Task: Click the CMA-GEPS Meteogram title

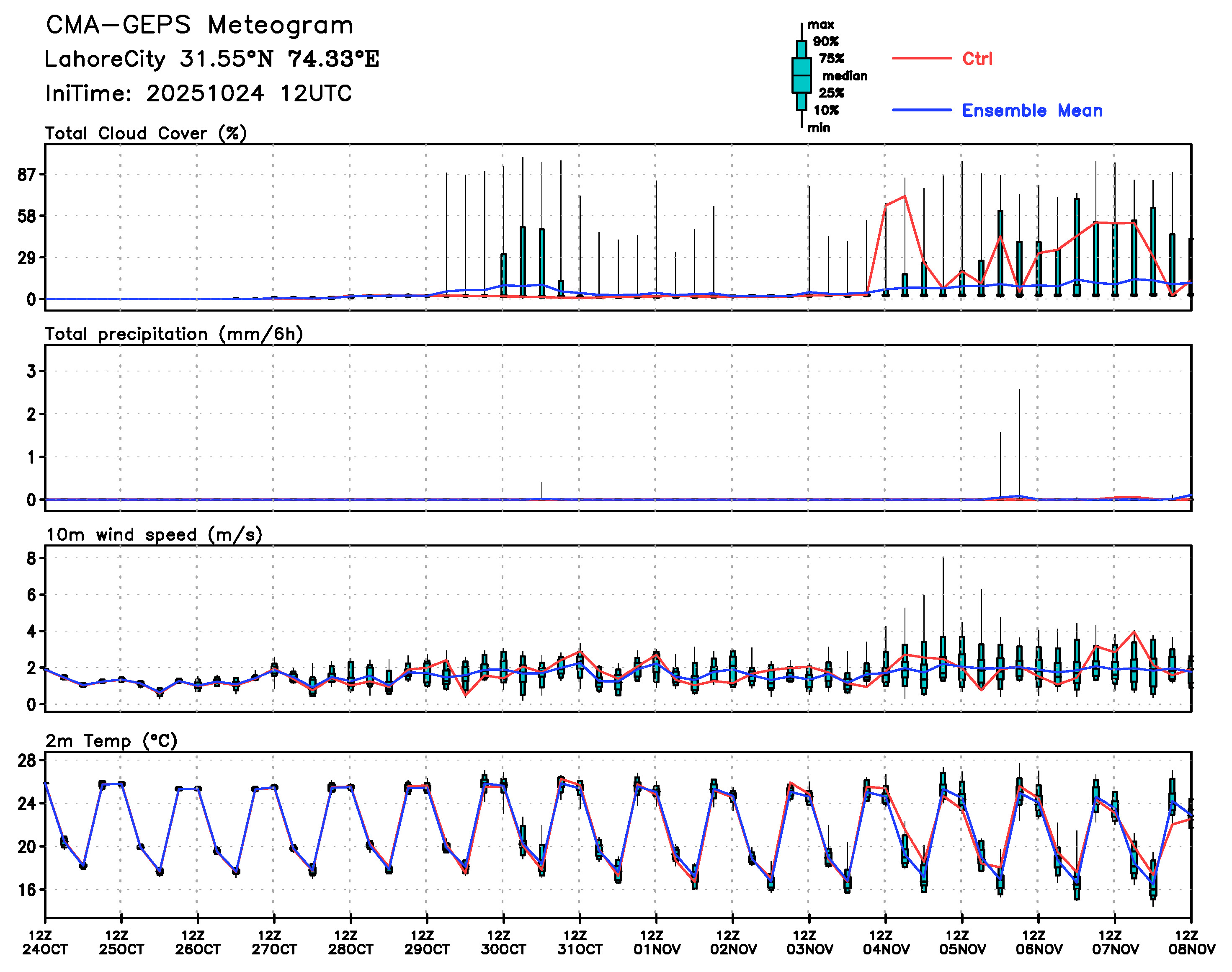Action: 199,25
